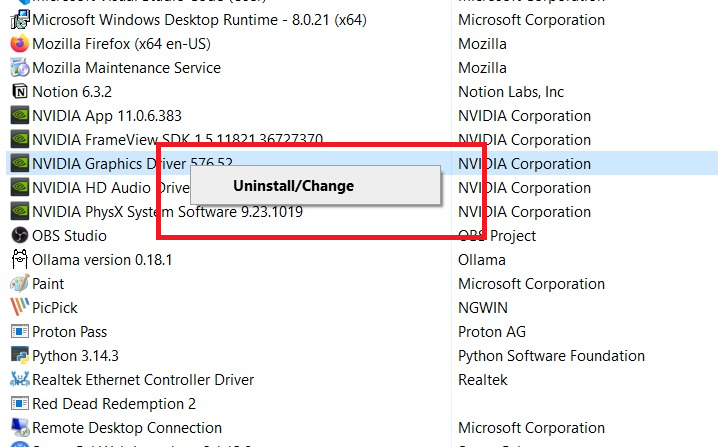Click the NVIDIA HD Audio Driver icon

coord(20,187)
